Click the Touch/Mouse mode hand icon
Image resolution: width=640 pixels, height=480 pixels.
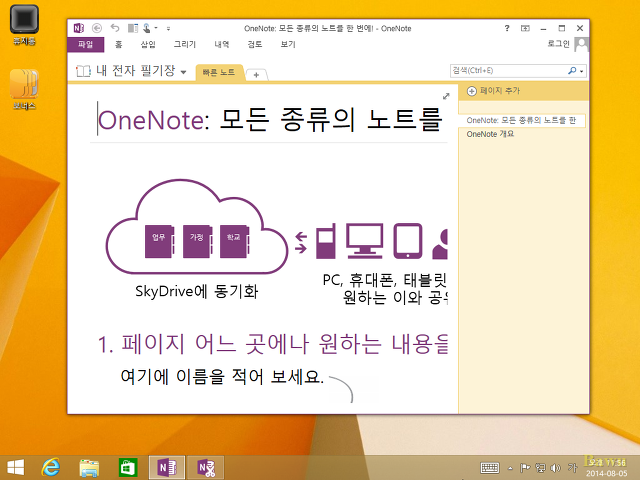147,28
